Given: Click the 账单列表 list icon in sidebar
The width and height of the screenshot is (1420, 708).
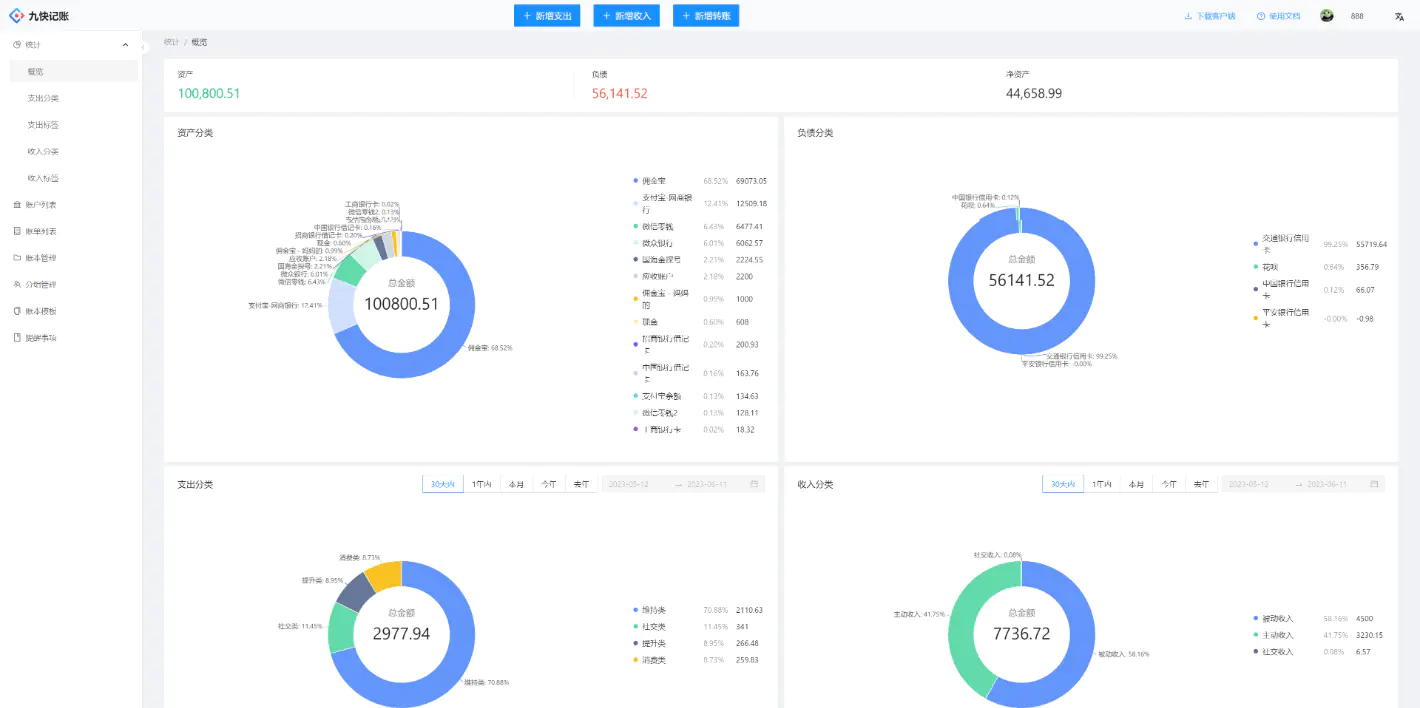Looking at the screenshot, I should coord(17,231).
